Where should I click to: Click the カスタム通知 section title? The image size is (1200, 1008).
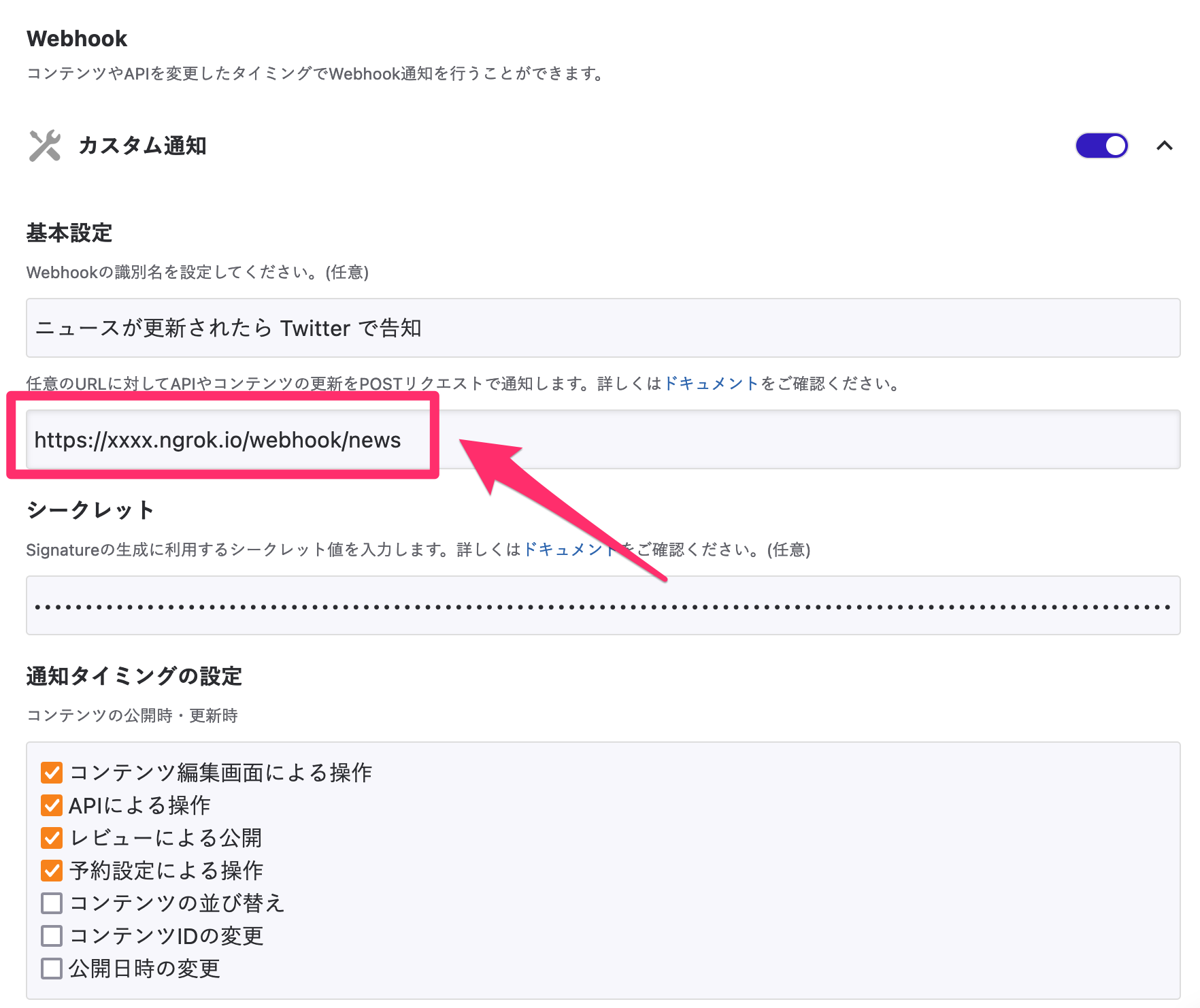[142, 146]
